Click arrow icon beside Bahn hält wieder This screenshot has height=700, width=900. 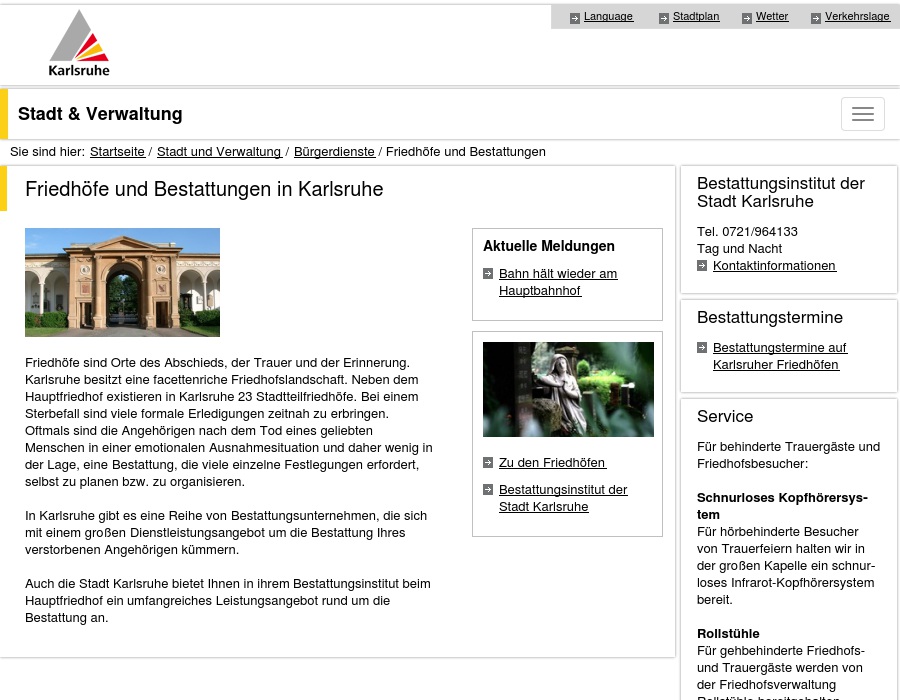488,274
